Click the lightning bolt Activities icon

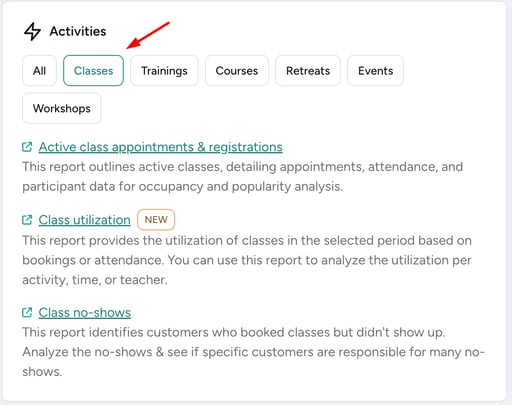(x=32, y=32)
